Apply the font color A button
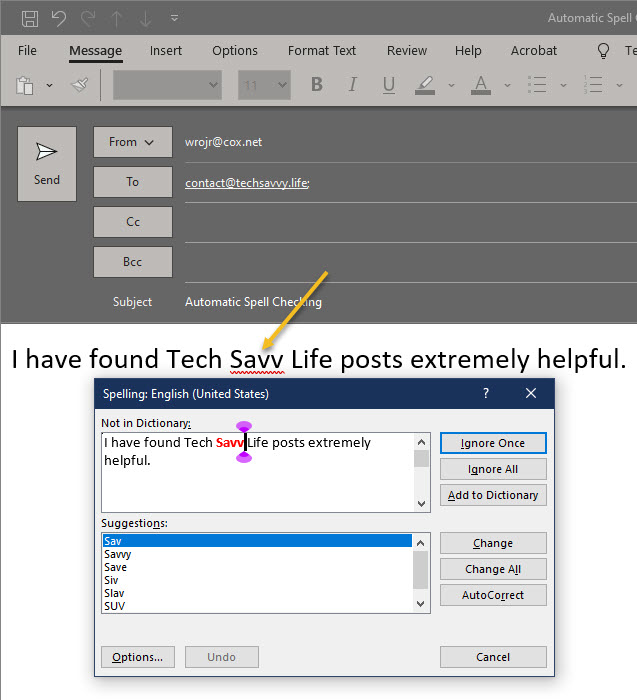Viewport: 637px width, 700px height. click(x=481, y=85)
